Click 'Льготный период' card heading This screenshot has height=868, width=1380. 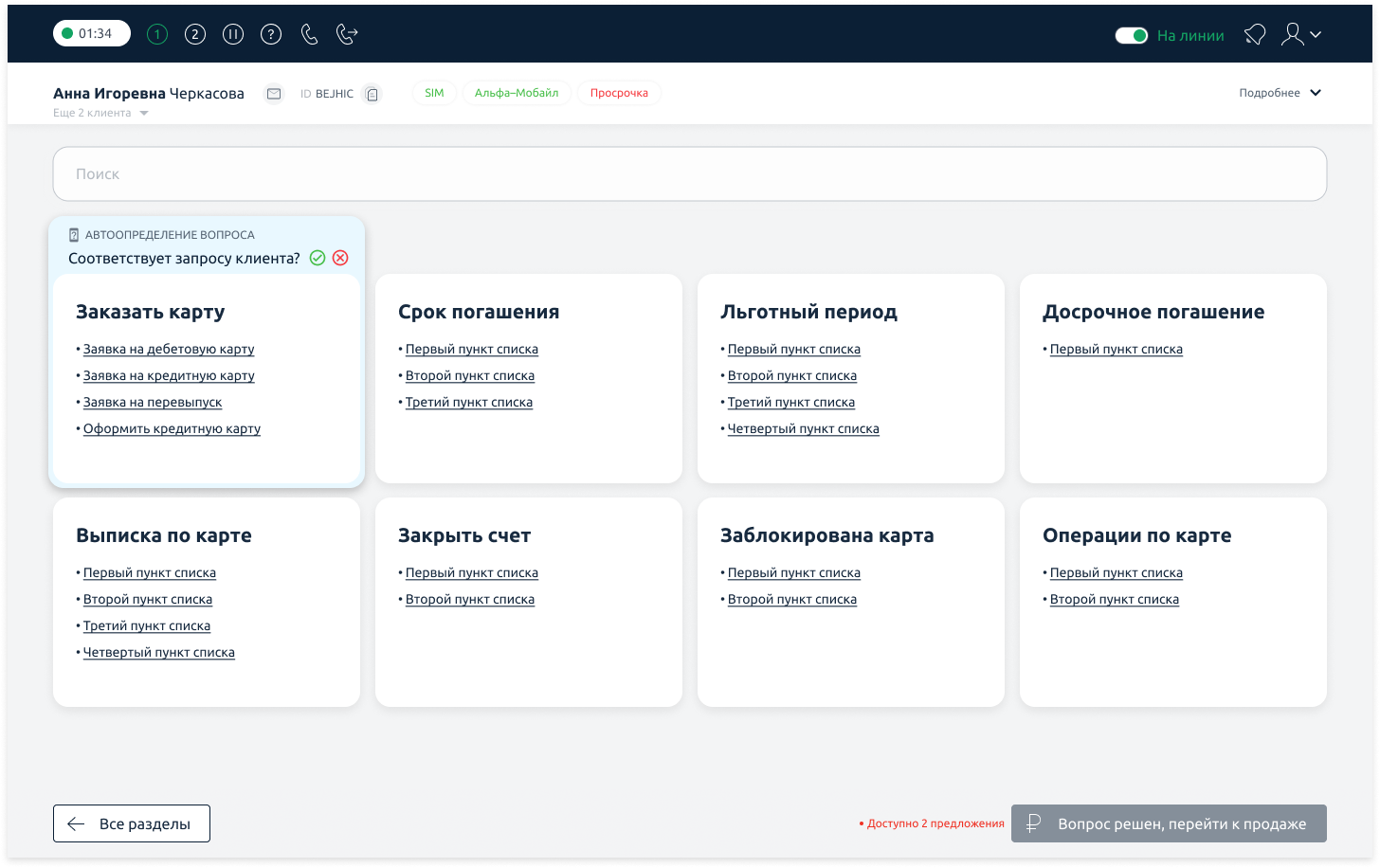pos(808,312)
